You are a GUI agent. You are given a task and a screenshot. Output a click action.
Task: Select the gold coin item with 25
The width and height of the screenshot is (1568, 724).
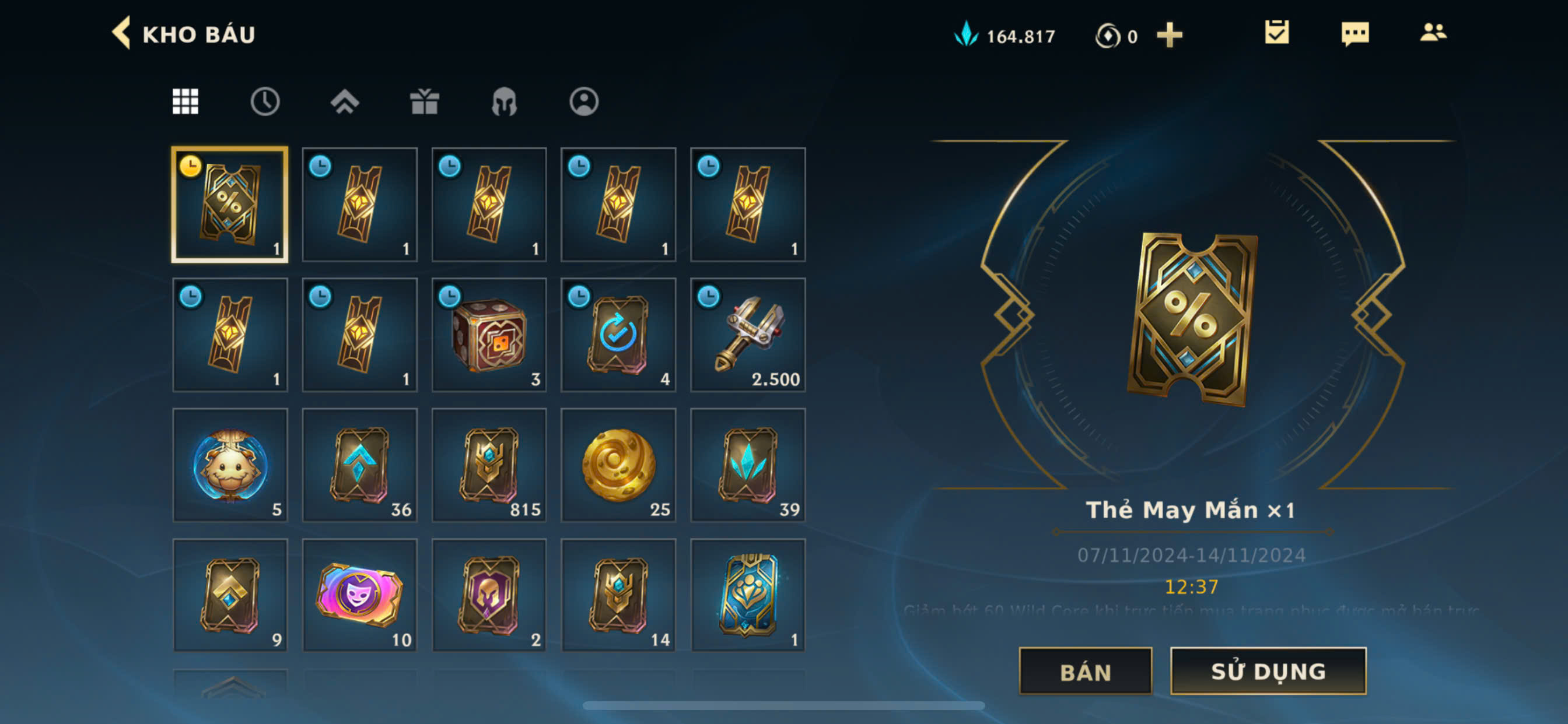coord(618,465)
